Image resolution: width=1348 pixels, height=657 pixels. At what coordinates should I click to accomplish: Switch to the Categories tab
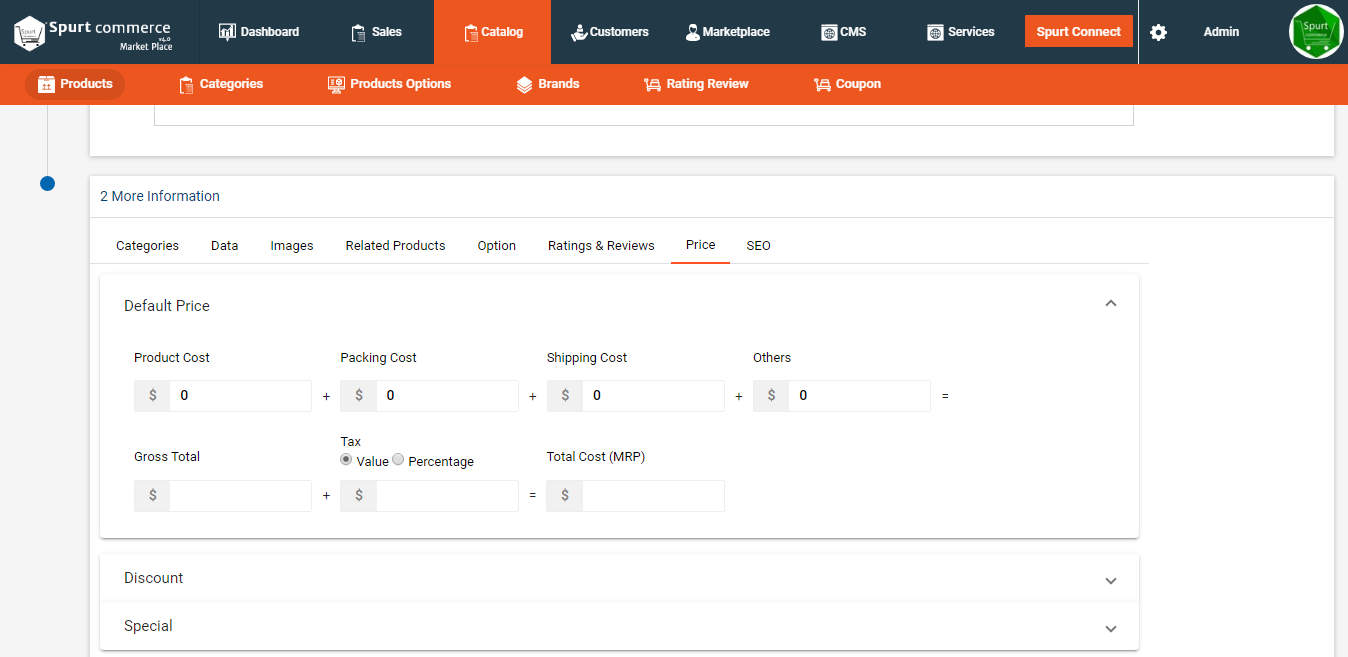click(147, 245)
